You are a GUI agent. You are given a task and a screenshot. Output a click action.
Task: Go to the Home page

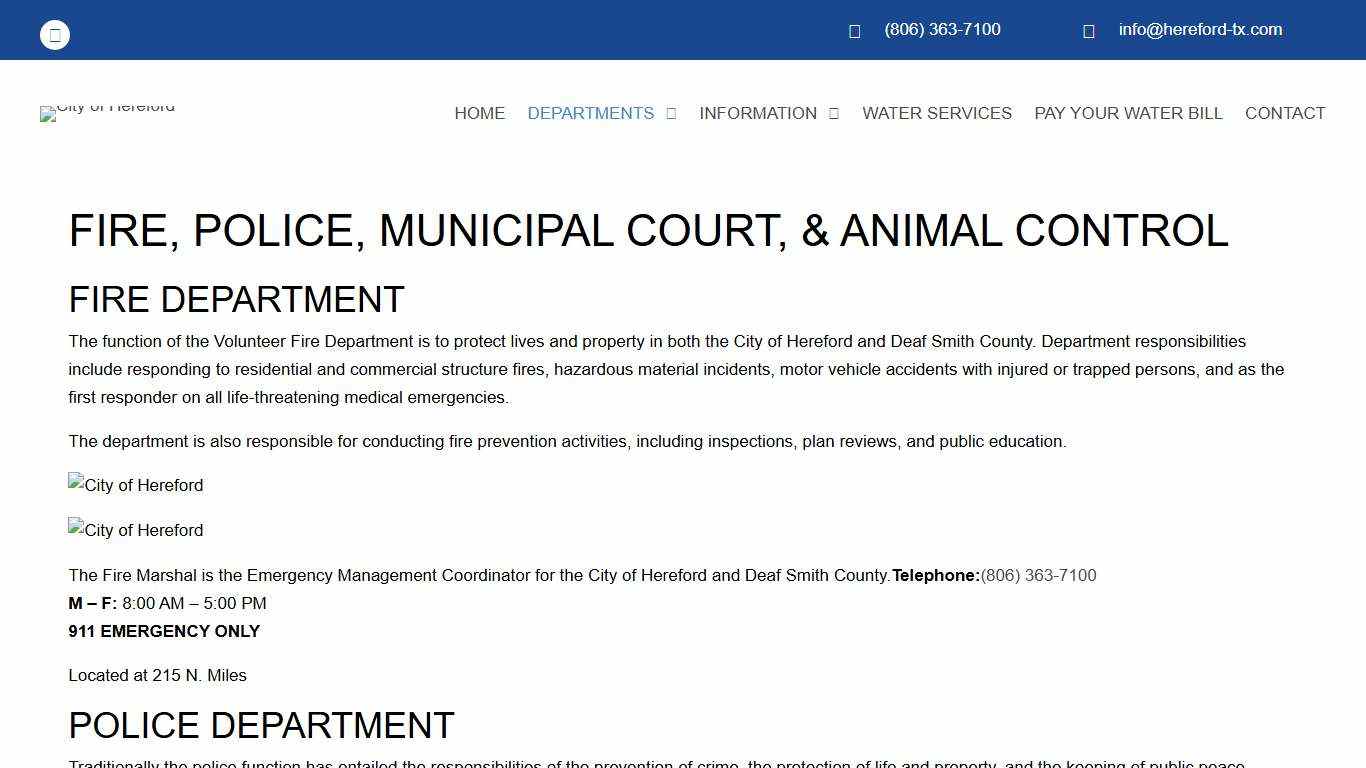click(479, 114)
